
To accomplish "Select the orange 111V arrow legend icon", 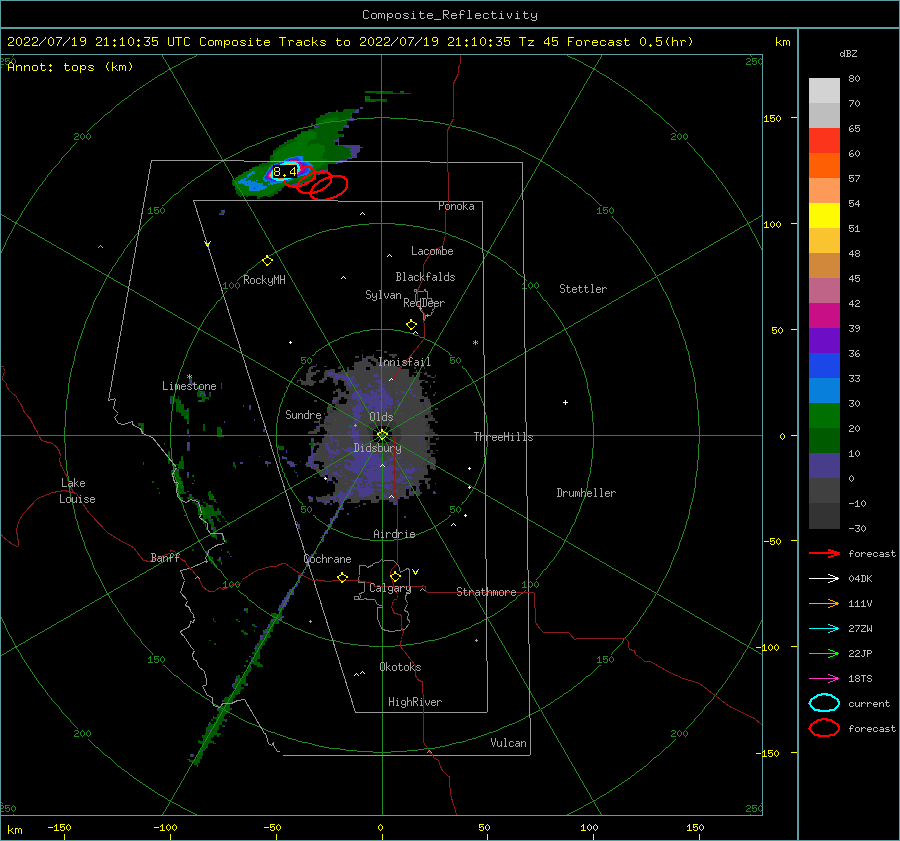I will (x=824, y=603).
